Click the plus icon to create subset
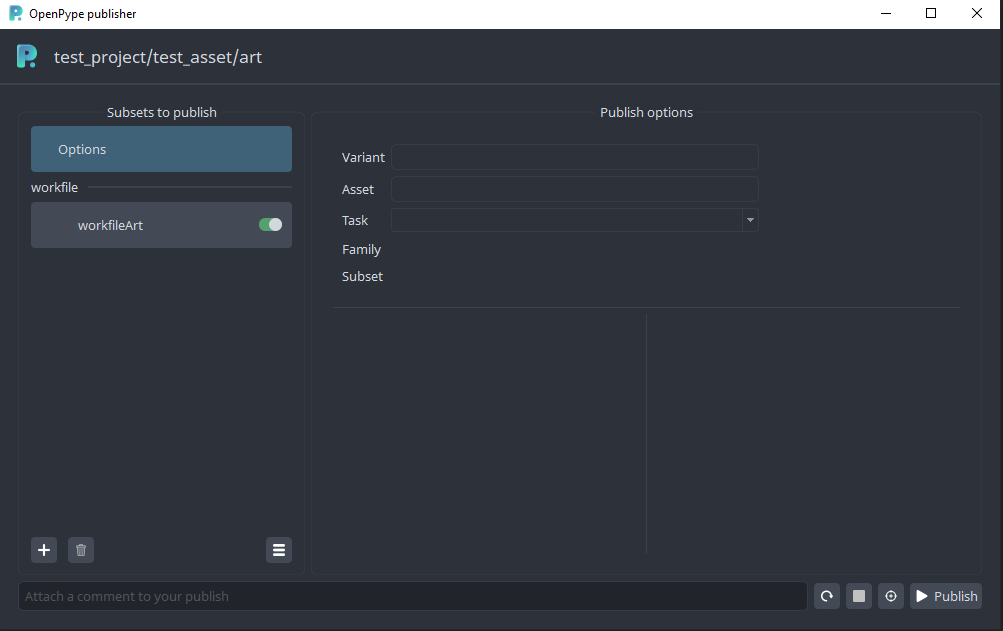The image size is (1003, 631). [43, 550]
